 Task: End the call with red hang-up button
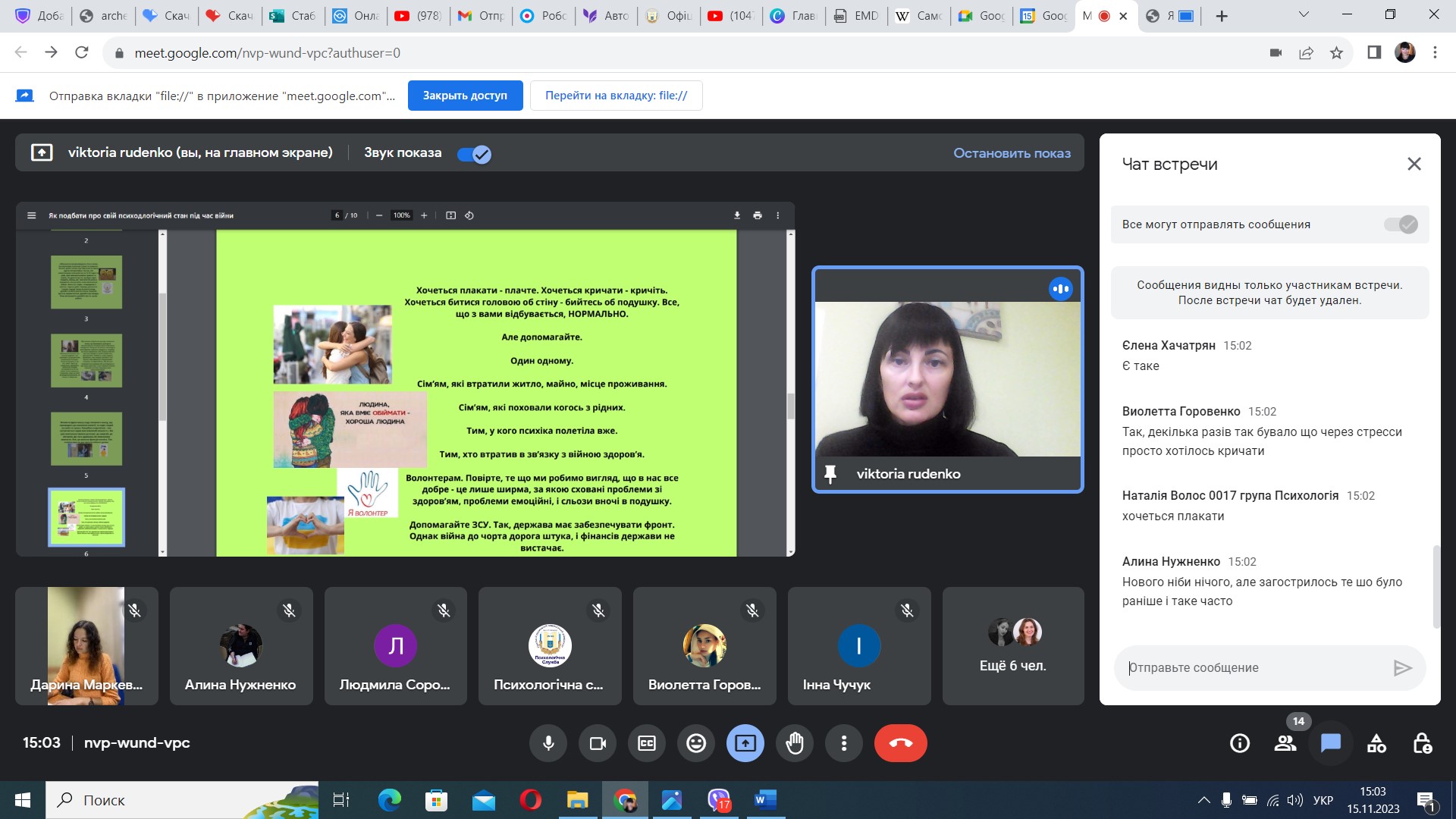(901, 743)
